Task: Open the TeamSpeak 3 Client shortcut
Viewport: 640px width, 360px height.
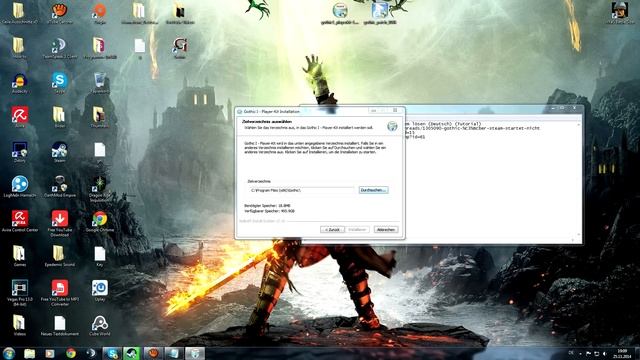Action: (x=60, y=48)
